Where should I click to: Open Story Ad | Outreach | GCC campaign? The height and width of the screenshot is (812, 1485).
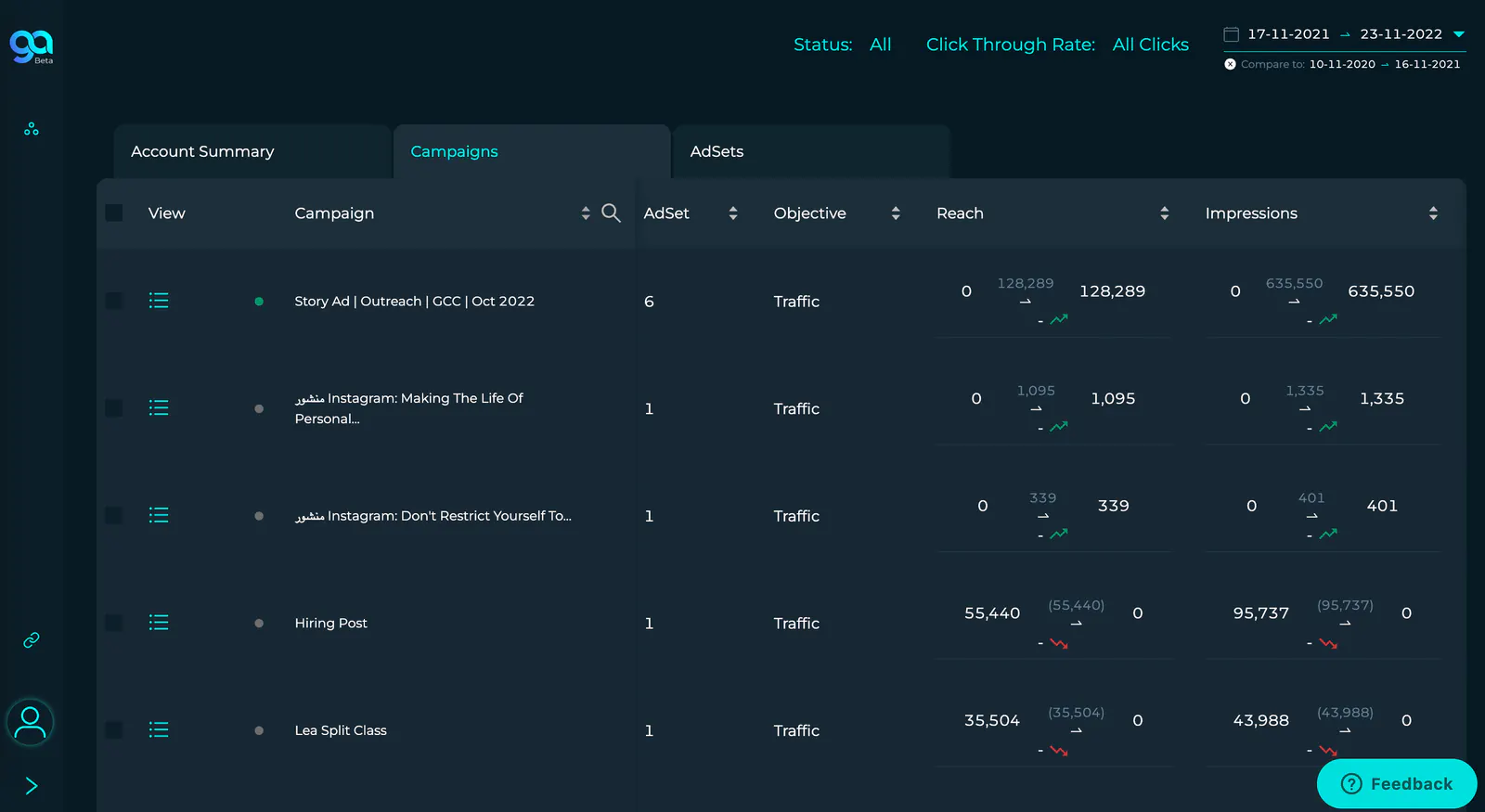[415, 301]
